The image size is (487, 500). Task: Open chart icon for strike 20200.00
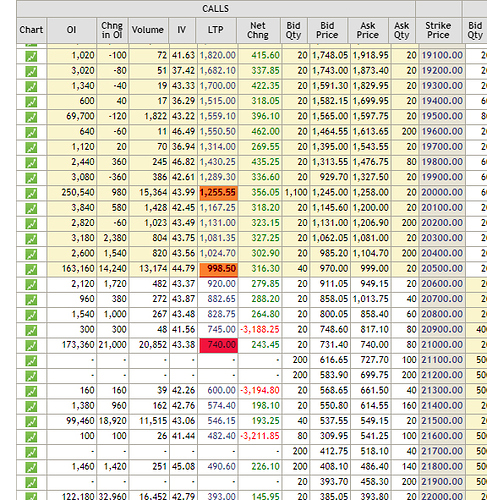click(x=31, y=224)
